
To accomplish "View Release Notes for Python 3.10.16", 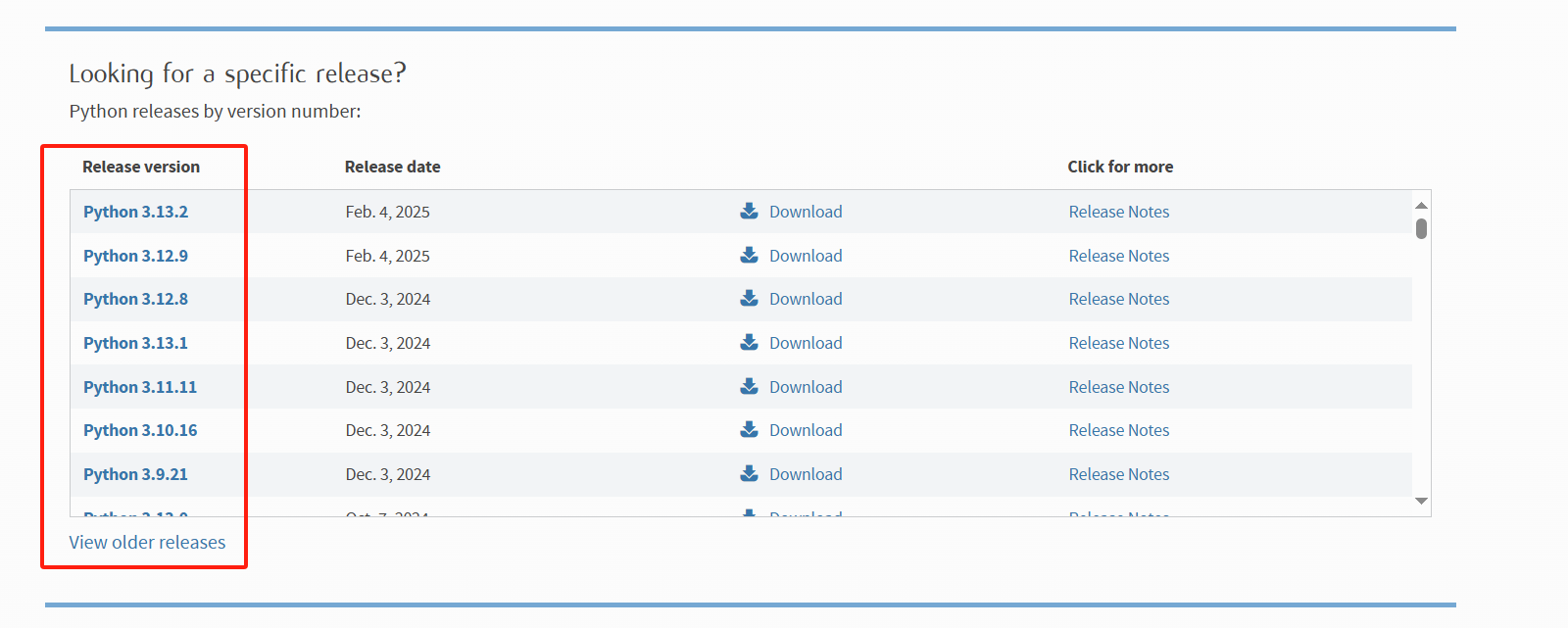I will coord(1119,430).
